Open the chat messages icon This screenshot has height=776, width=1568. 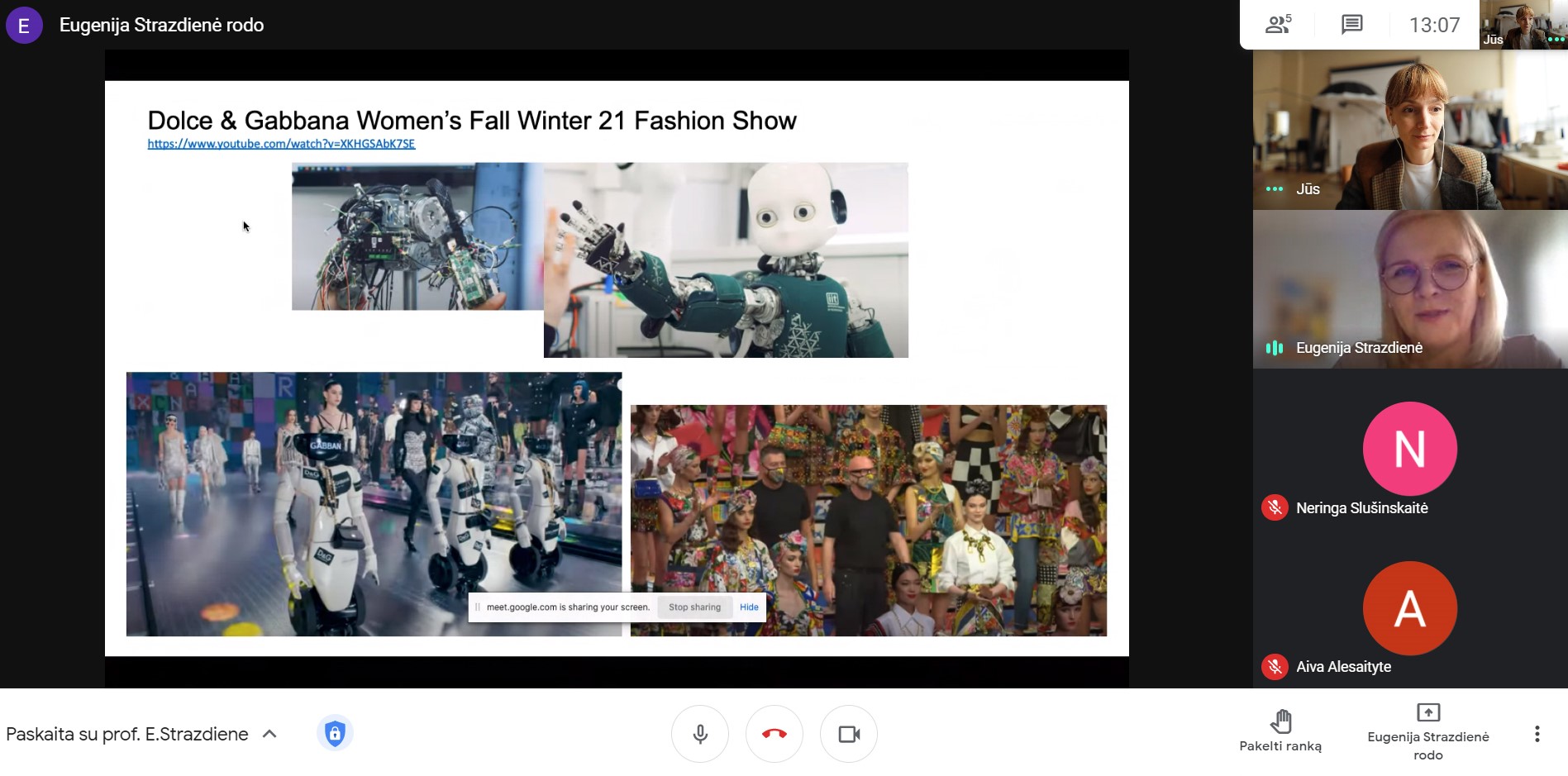click(1352, 25)
